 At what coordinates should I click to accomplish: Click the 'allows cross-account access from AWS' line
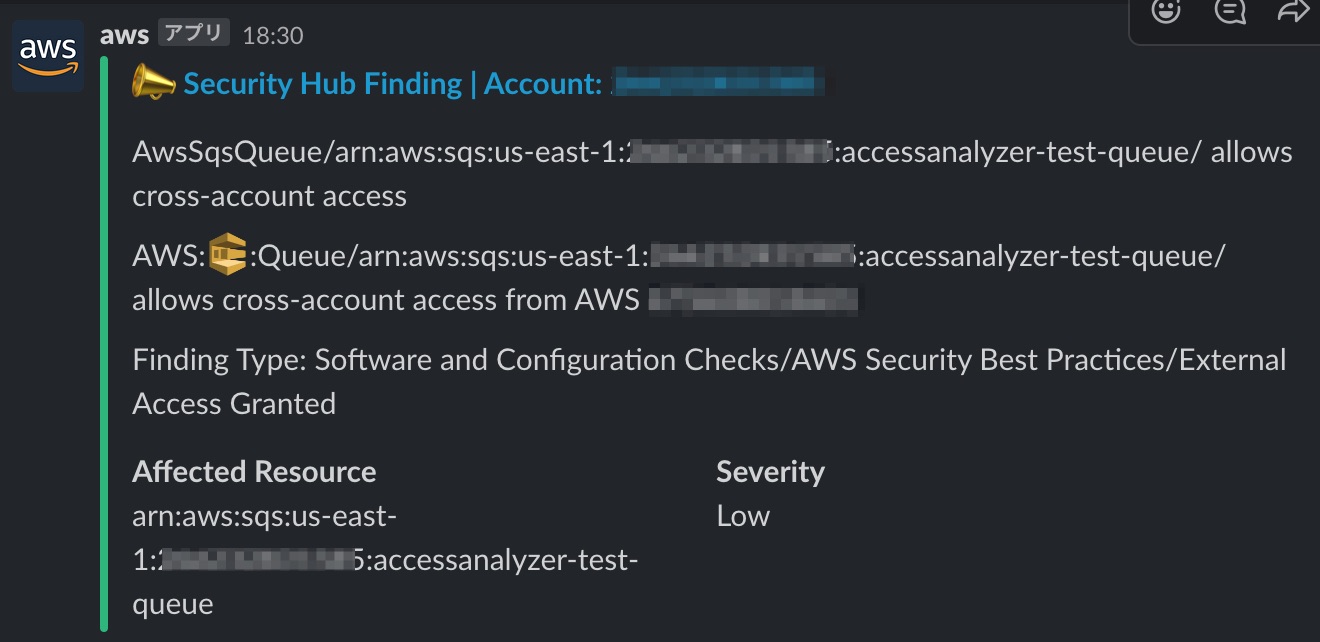(386, 300)
